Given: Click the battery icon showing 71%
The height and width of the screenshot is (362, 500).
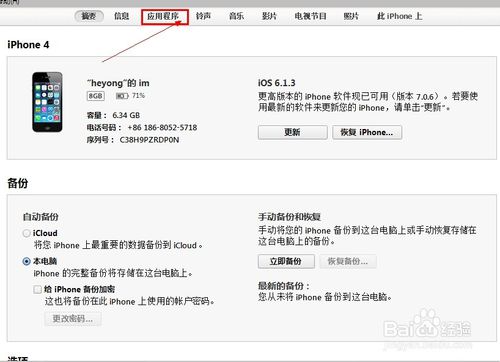Looking at the screenshot, I should 122,96.
